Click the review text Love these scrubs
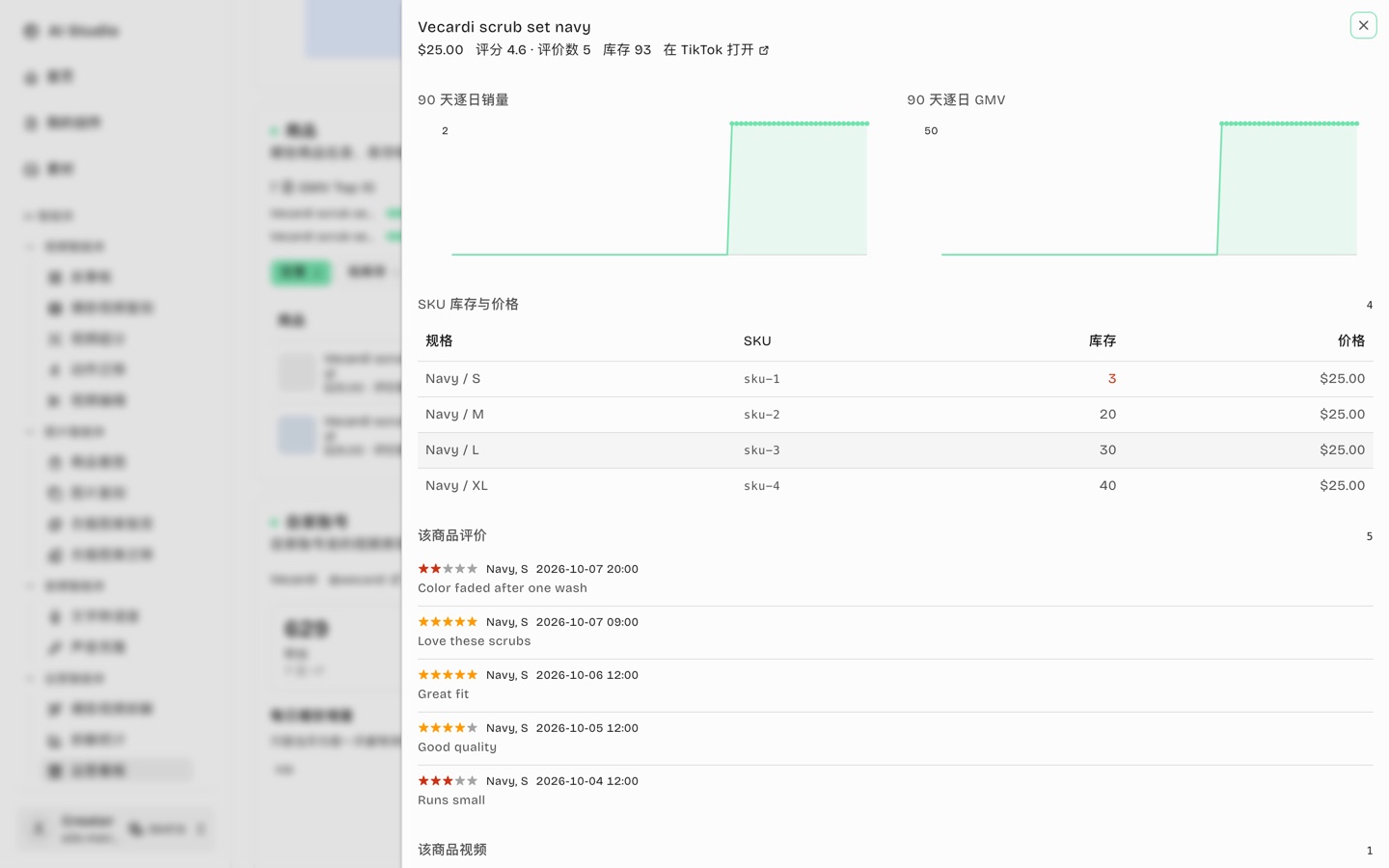The image size is (1389, 868). [x=475, y=641]
